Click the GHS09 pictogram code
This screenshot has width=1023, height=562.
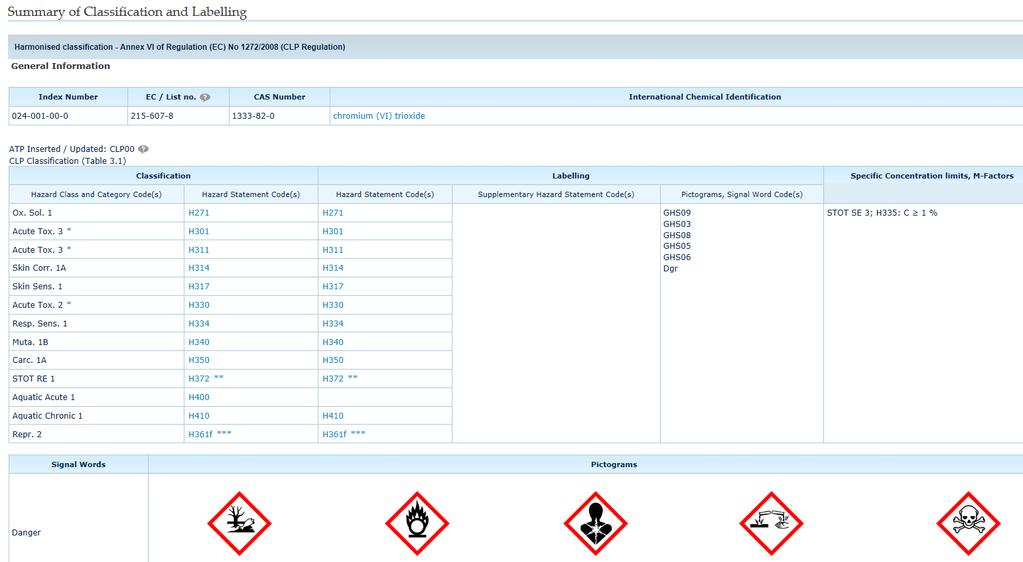(677, 213)
